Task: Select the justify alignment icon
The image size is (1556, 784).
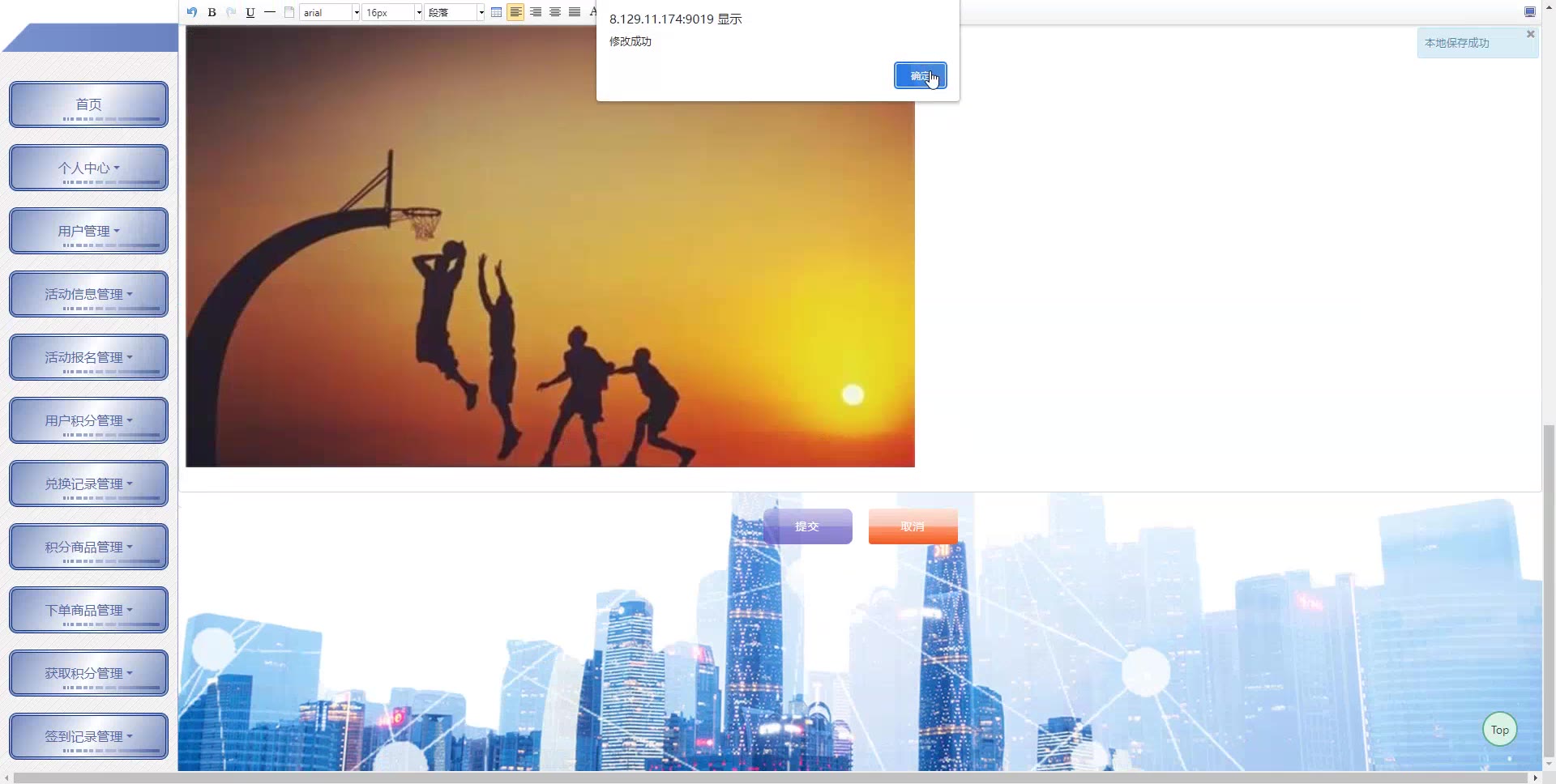Action: click(x=575, y=12)
